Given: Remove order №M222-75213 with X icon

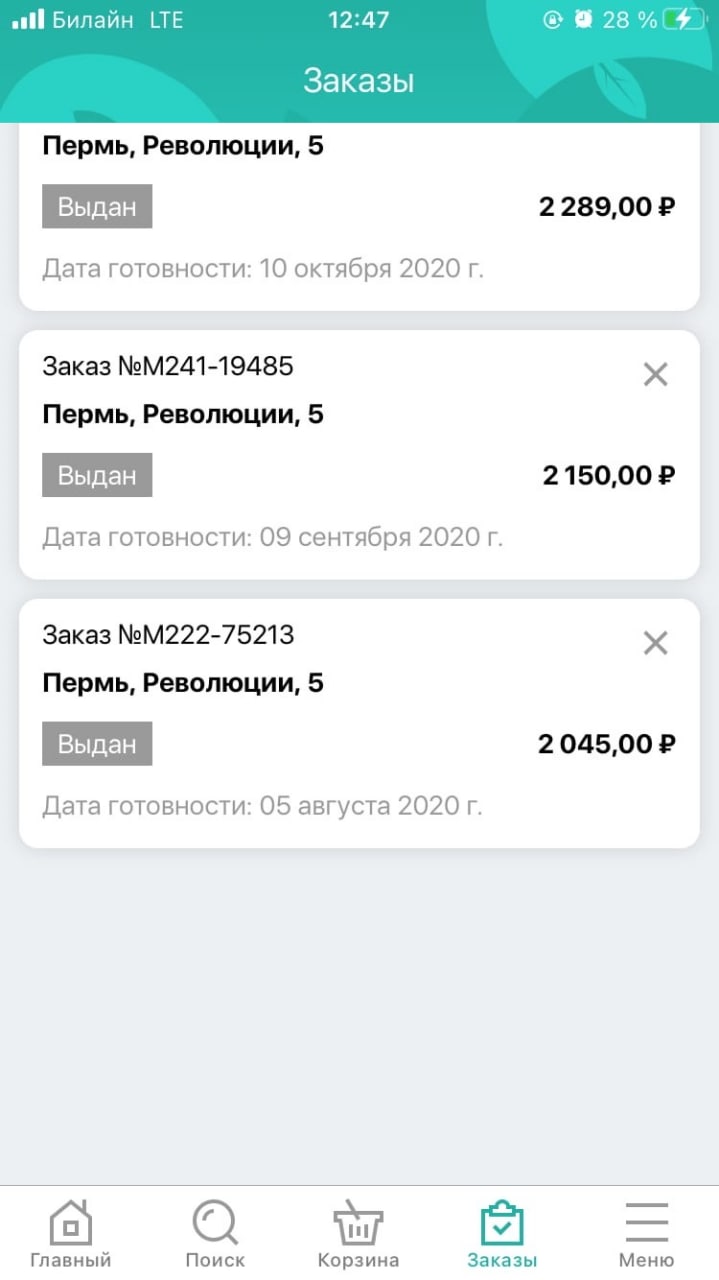Looking at the screenshot, I should pyautogui.click(x=655, y=643).
